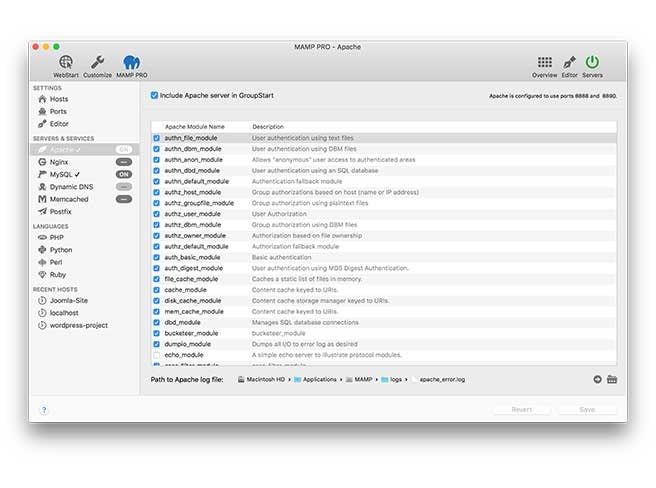Select the disk_cache_module row
This screenshot has height=488, width=656.
[384, 301]
